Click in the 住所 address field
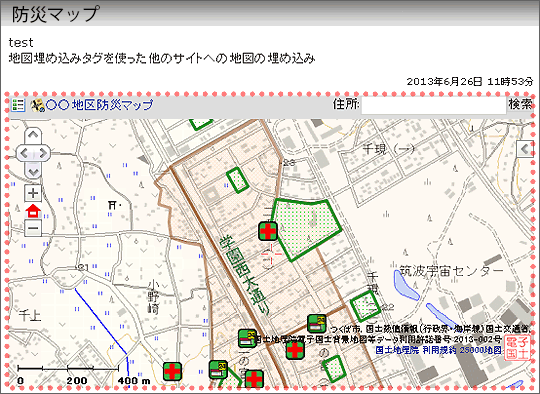The image size is (540, 394). point(434,105)
